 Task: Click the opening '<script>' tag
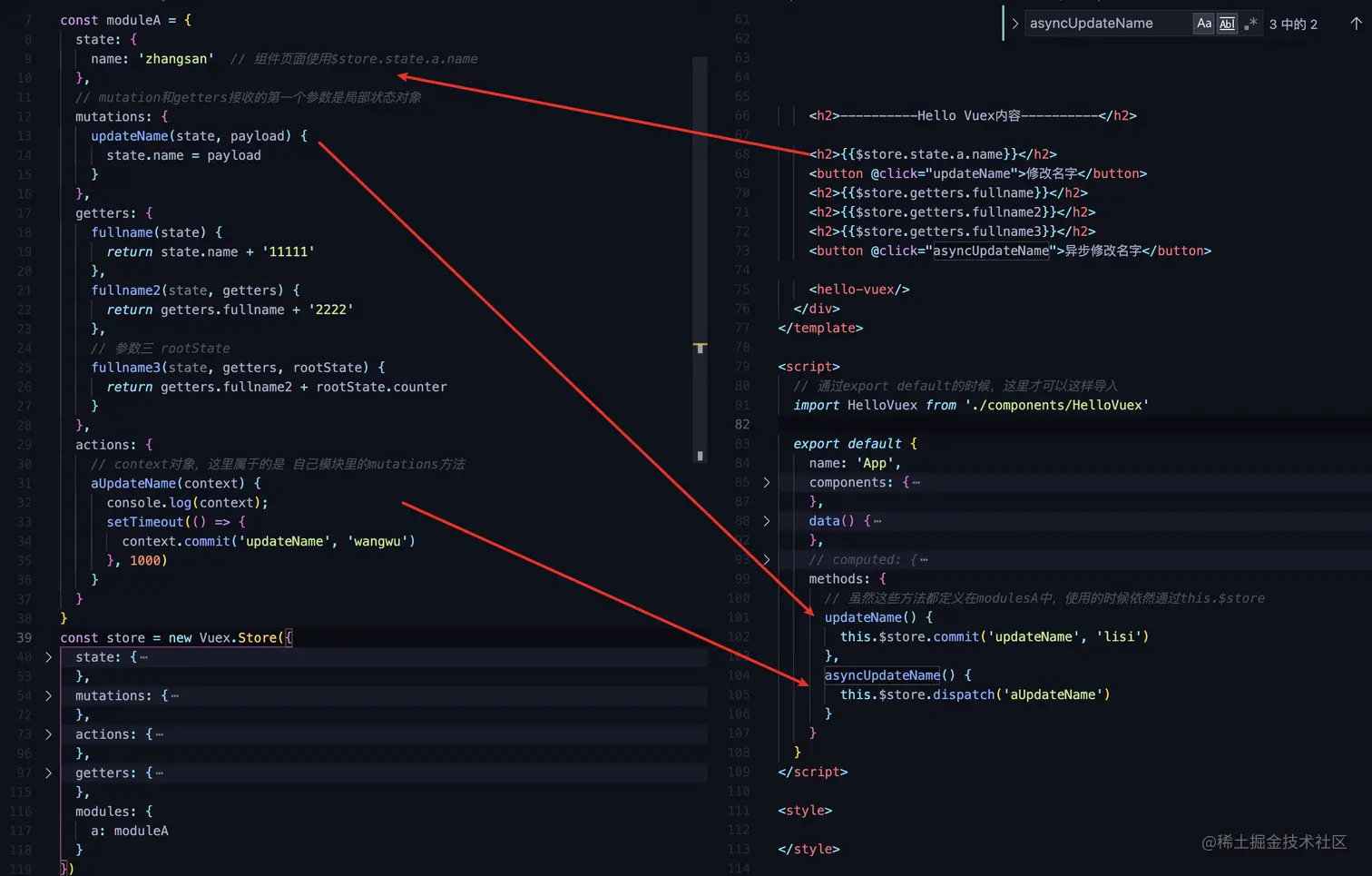click(808, 367)
